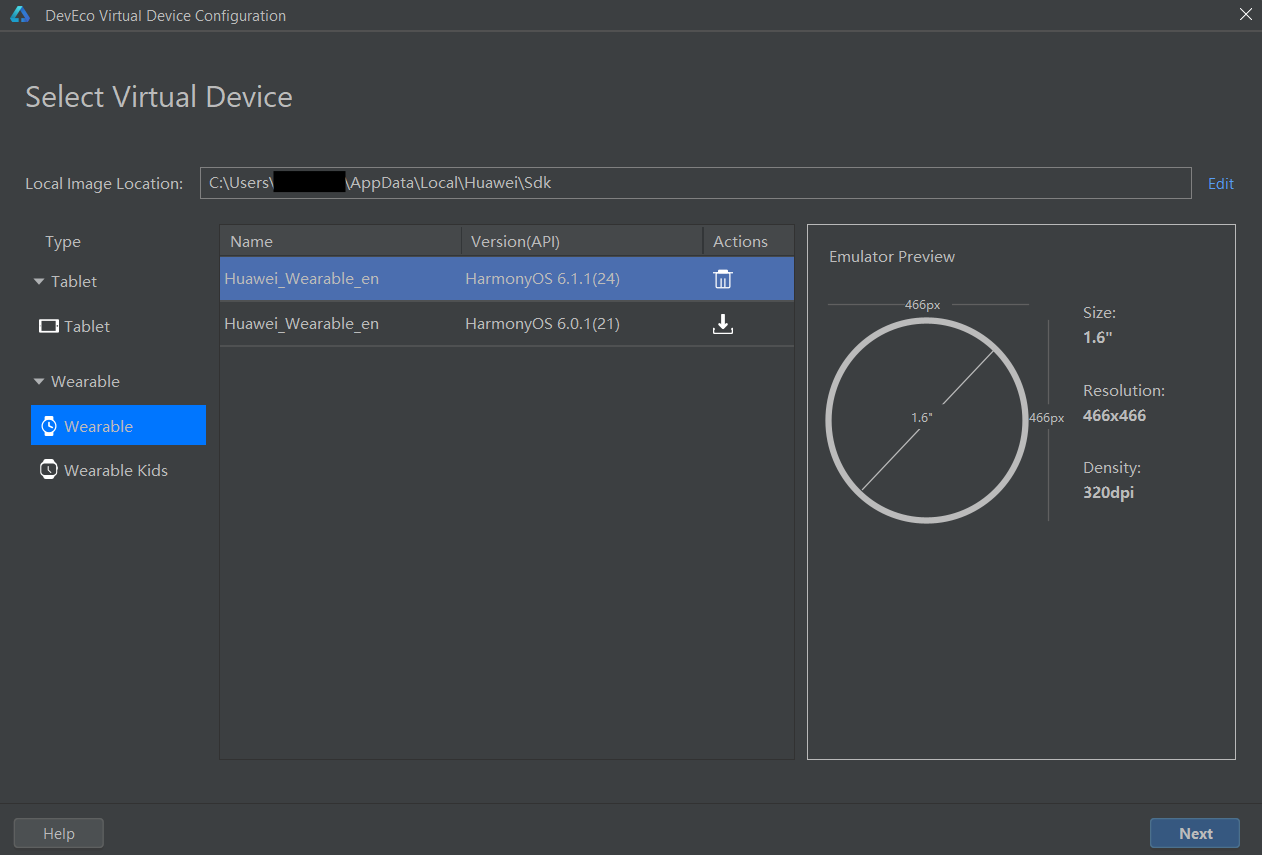Collapse the Wearable type group

click(39, 382)
